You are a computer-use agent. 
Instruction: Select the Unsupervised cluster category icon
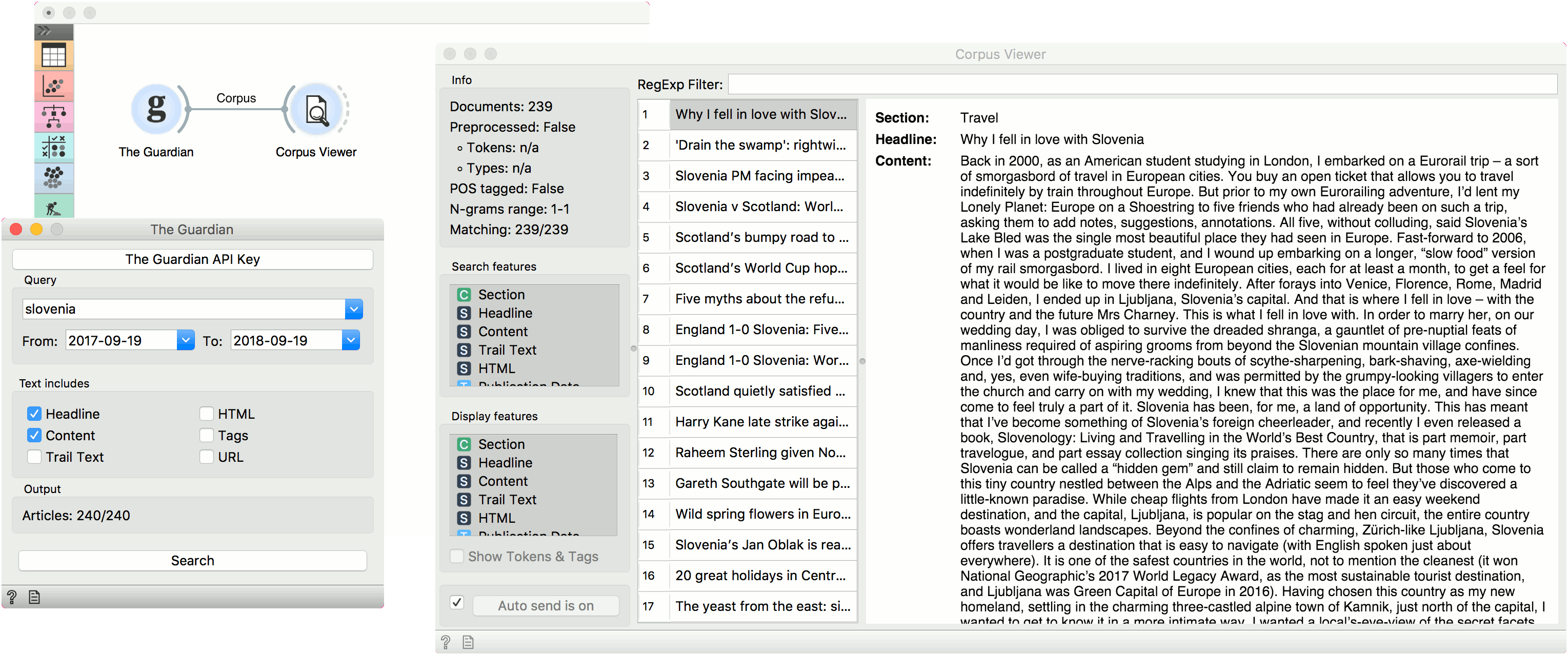click(x=53, y=177)
